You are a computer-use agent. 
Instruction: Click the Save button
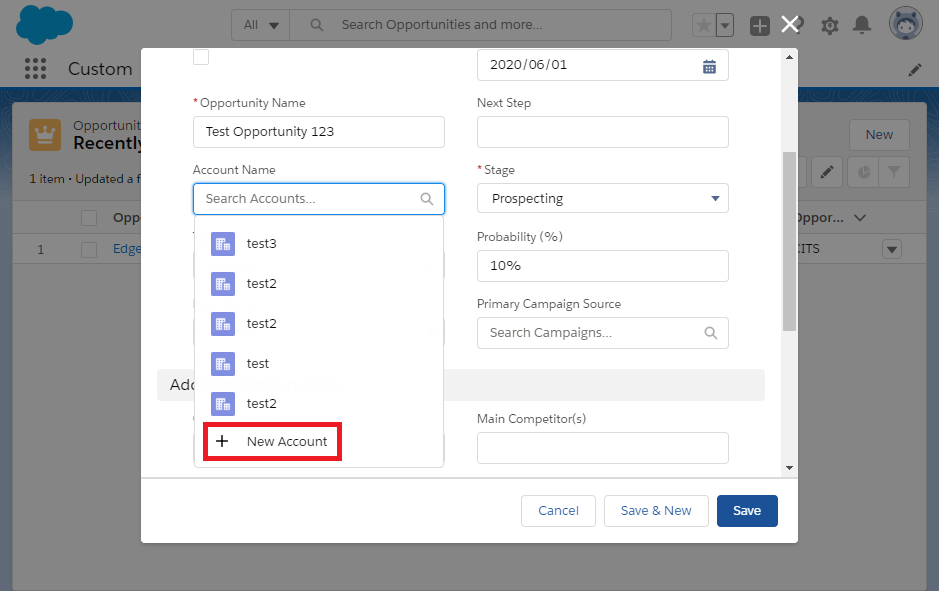746,510
